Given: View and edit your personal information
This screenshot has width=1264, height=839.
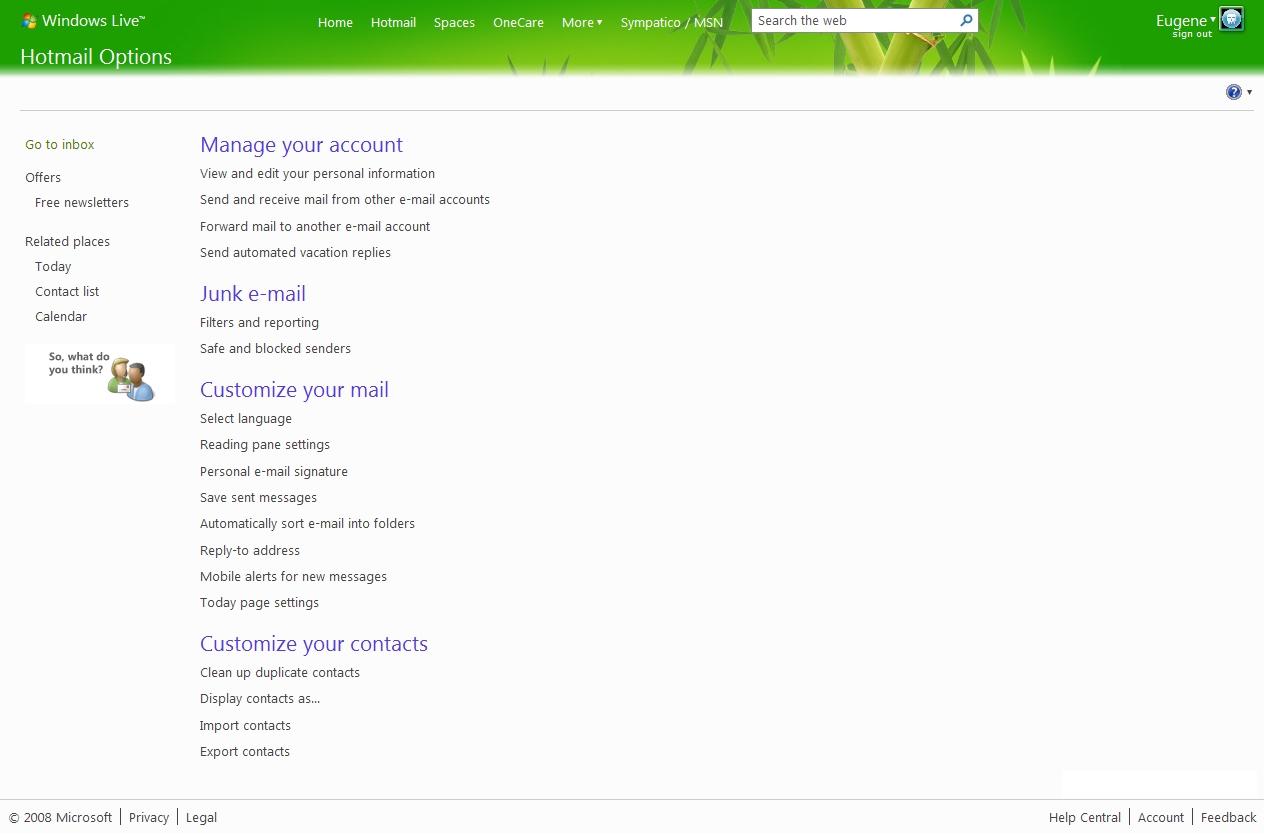Looking at the screenshot, I should pos(317,173).
